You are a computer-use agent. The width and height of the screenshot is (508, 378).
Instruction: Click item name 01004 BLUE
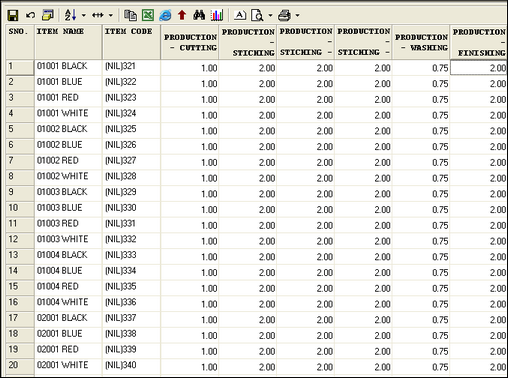59,271
